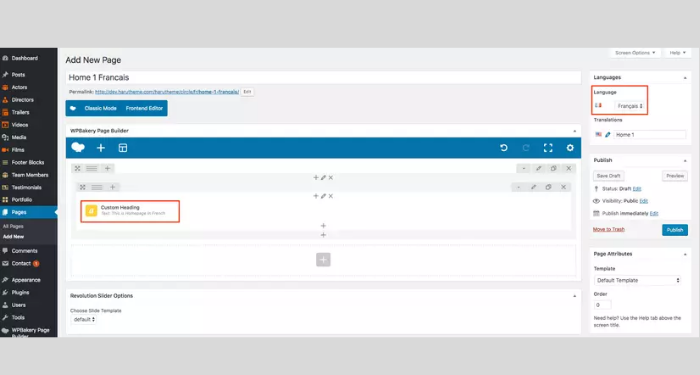Collapse WPBakery Page Builder panel
Screen dimensions: 700x375
pos(575,131)
